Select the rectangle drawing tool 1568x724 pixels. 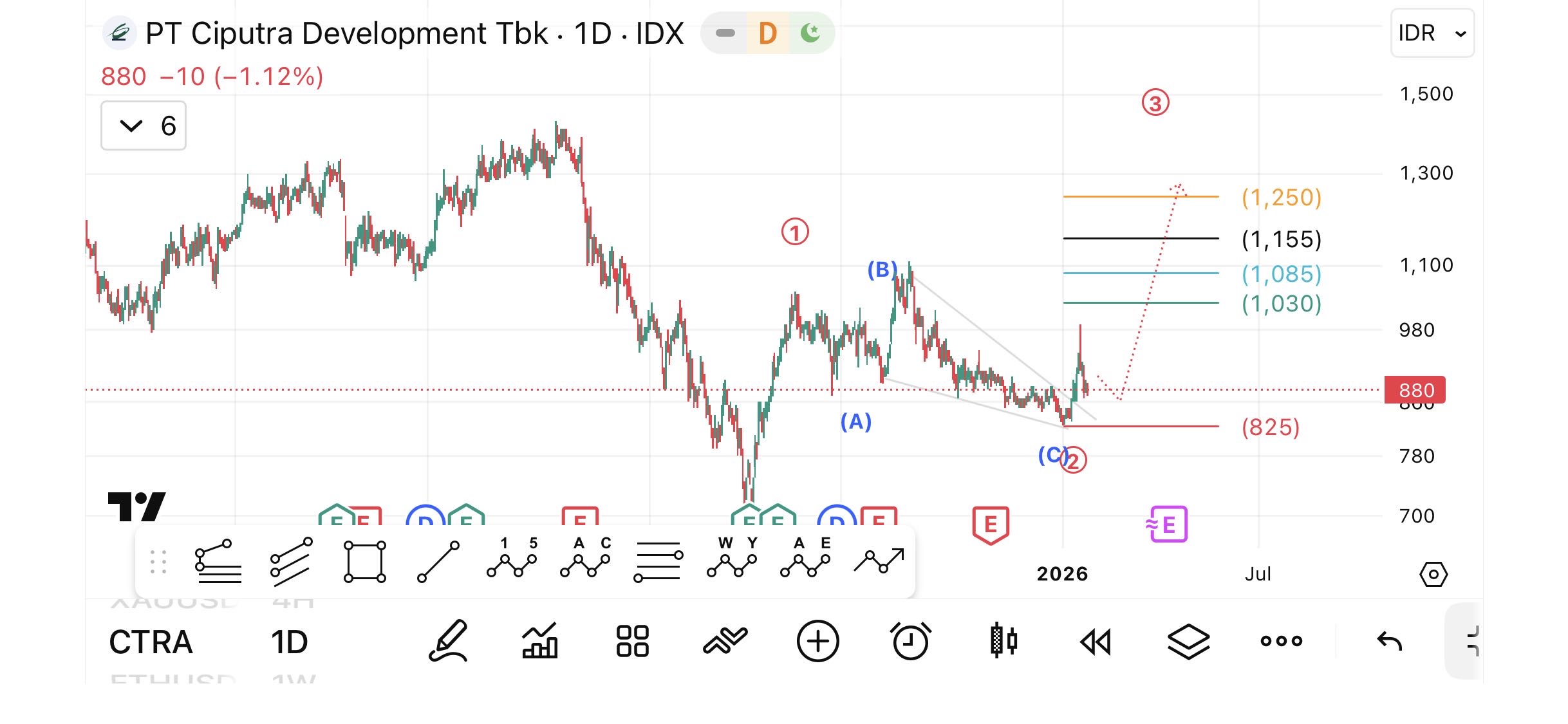(x=364, y=562)
